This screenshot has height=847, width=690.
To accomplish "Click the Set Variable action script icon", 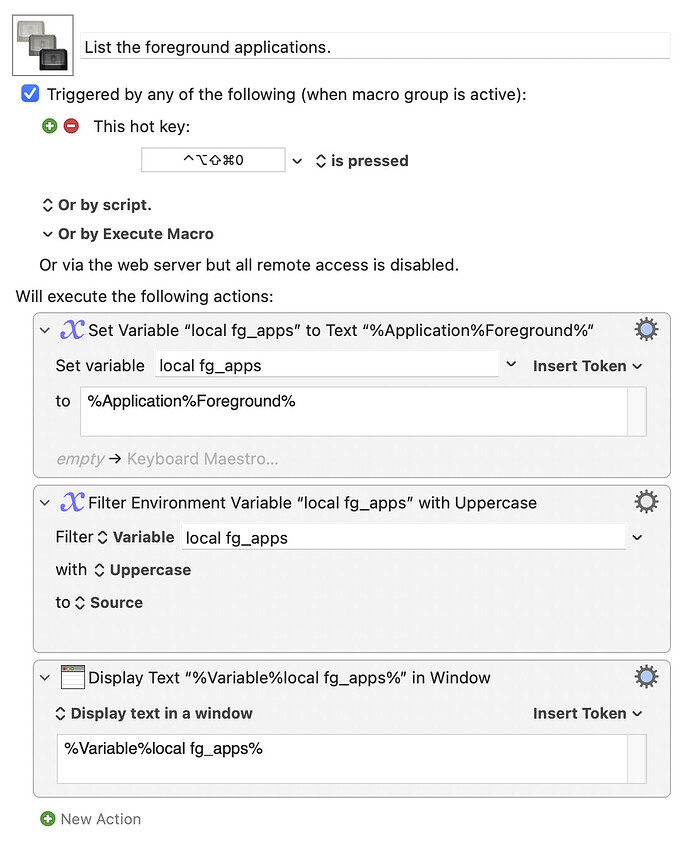I will [72, 330].
